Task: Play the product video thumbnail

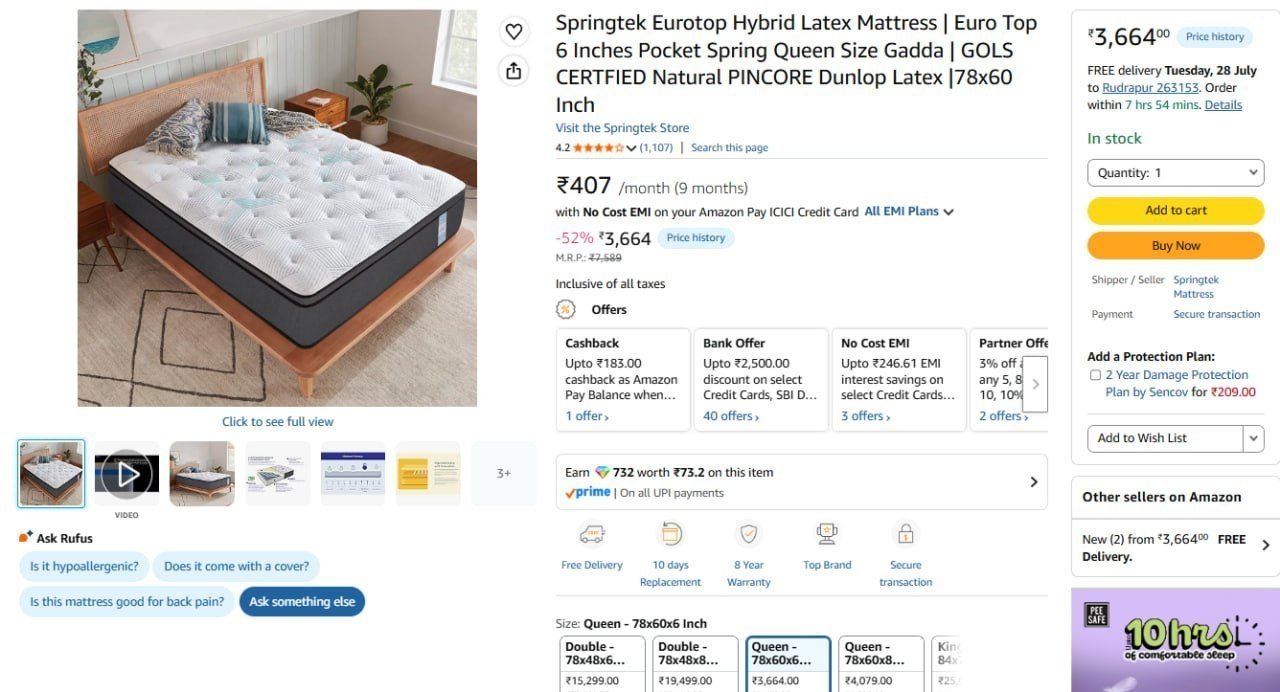Action: (127, 474)
